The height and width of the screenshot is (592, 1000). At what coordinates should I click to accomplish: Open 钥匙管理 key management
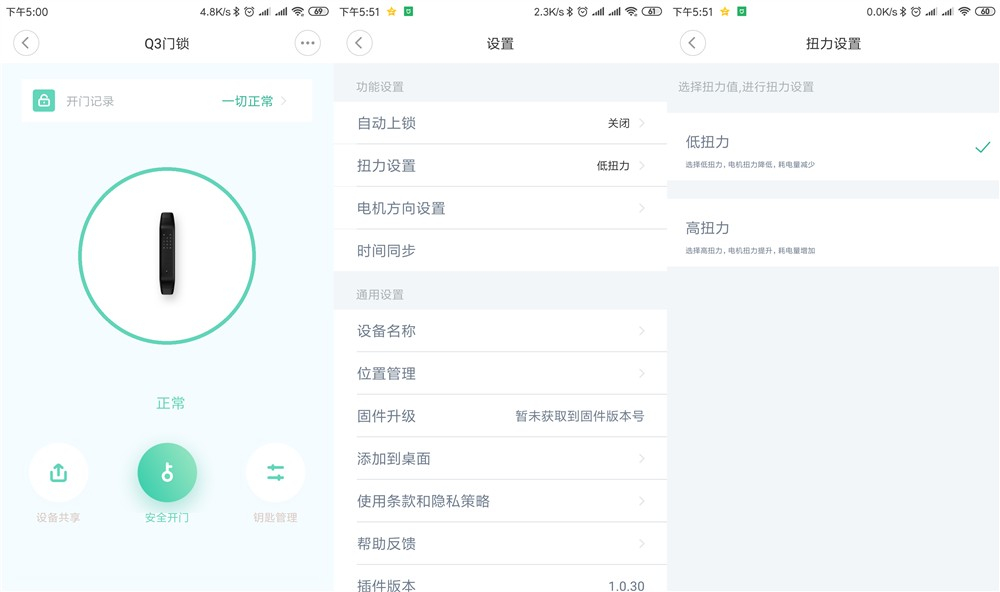click(x=274, y=472)
